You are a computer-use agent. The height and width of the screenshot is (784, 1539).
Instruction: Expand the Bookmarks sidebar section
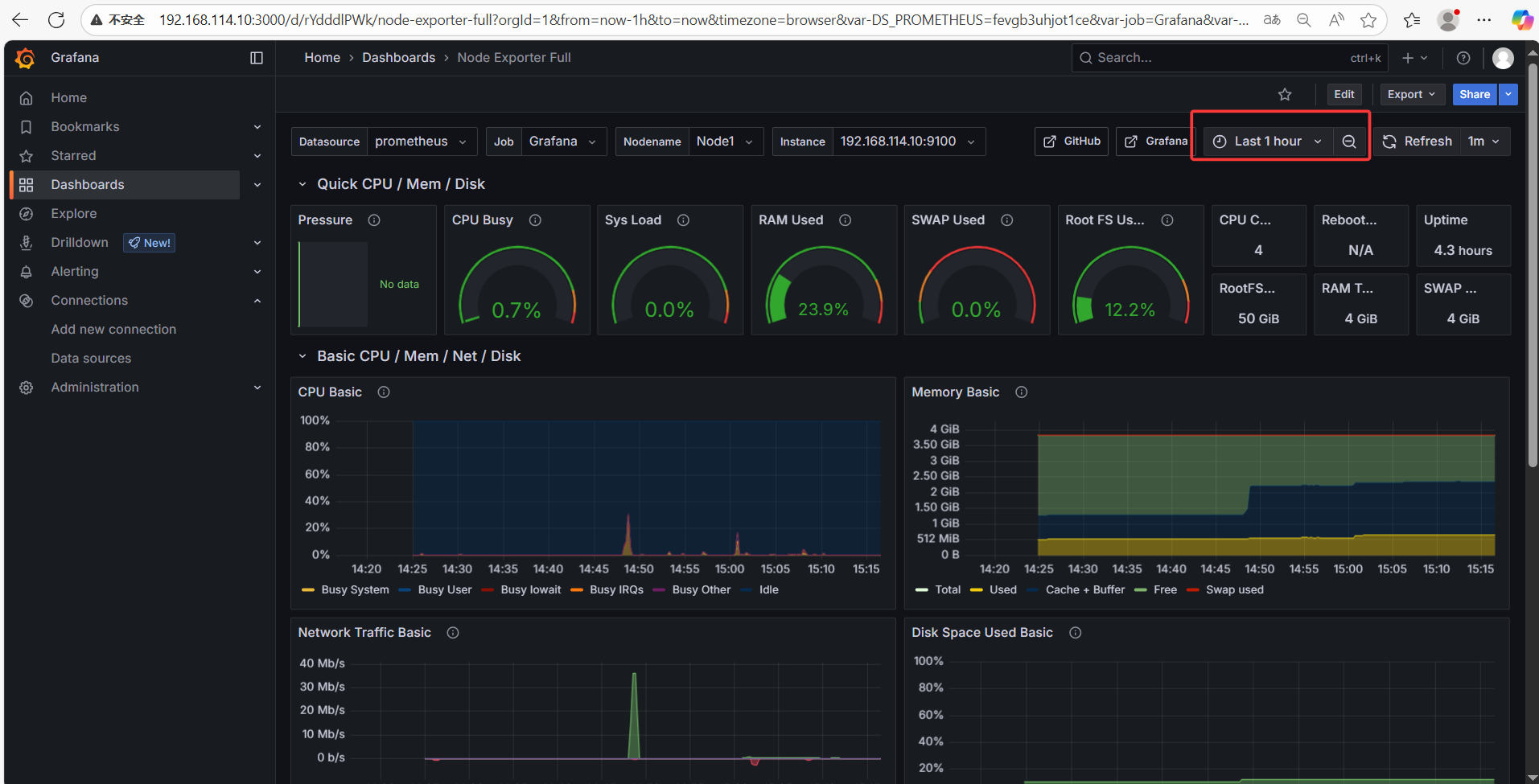(257, 127)
